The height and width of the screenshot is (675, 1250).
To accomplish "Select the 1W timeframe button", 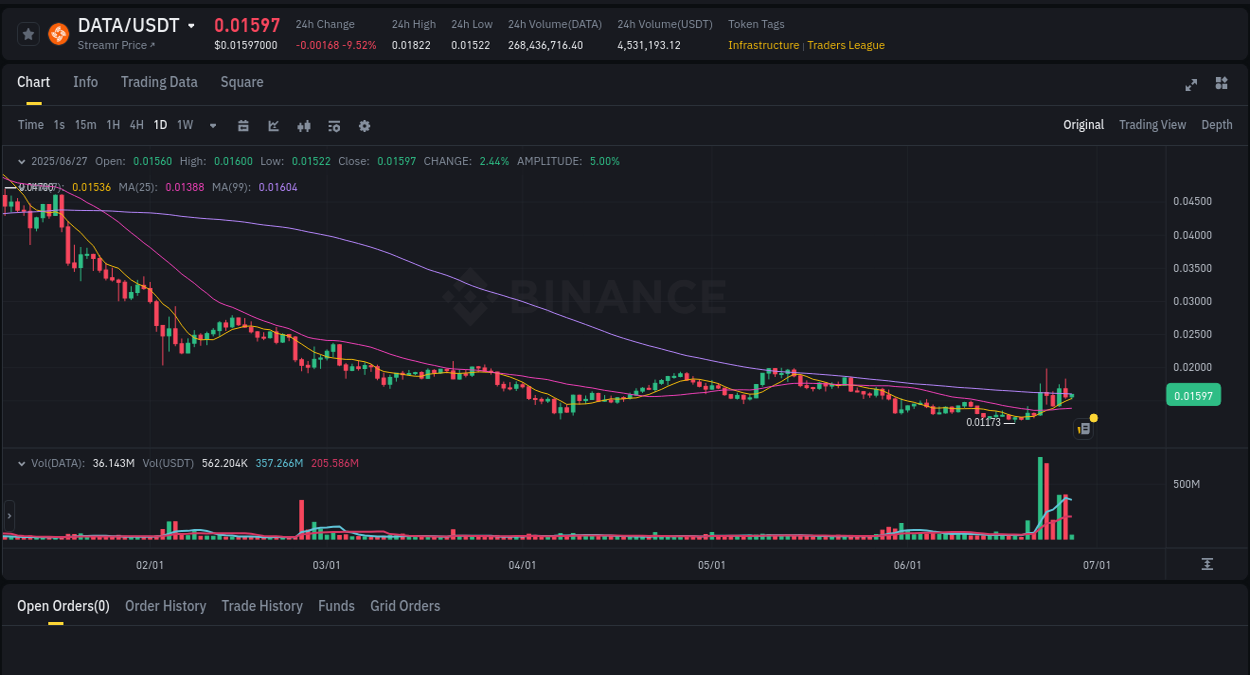I will [x=184, y=125].
